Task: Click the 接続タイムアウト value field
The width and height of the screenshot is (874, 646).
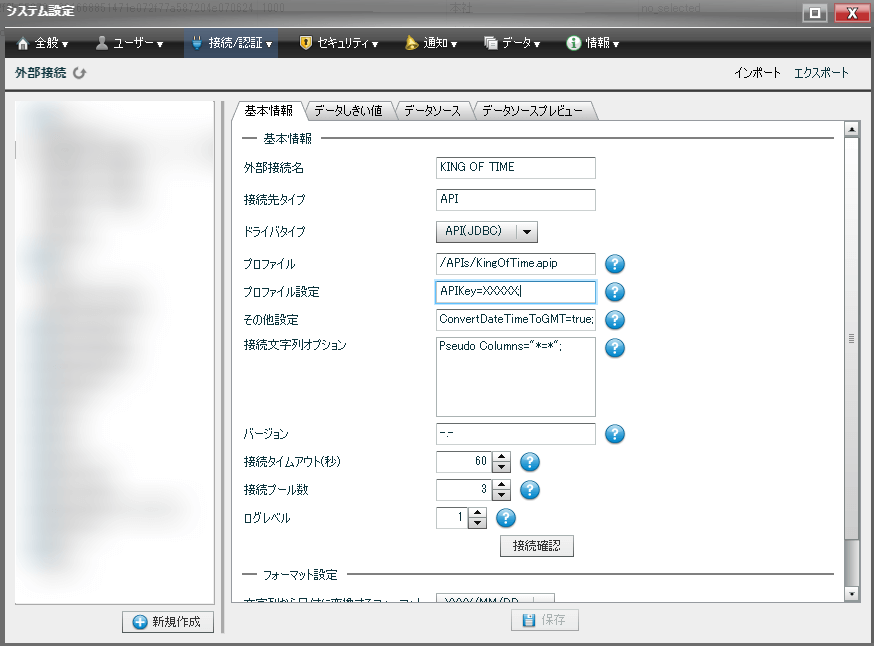Action: tap(464, 462)
